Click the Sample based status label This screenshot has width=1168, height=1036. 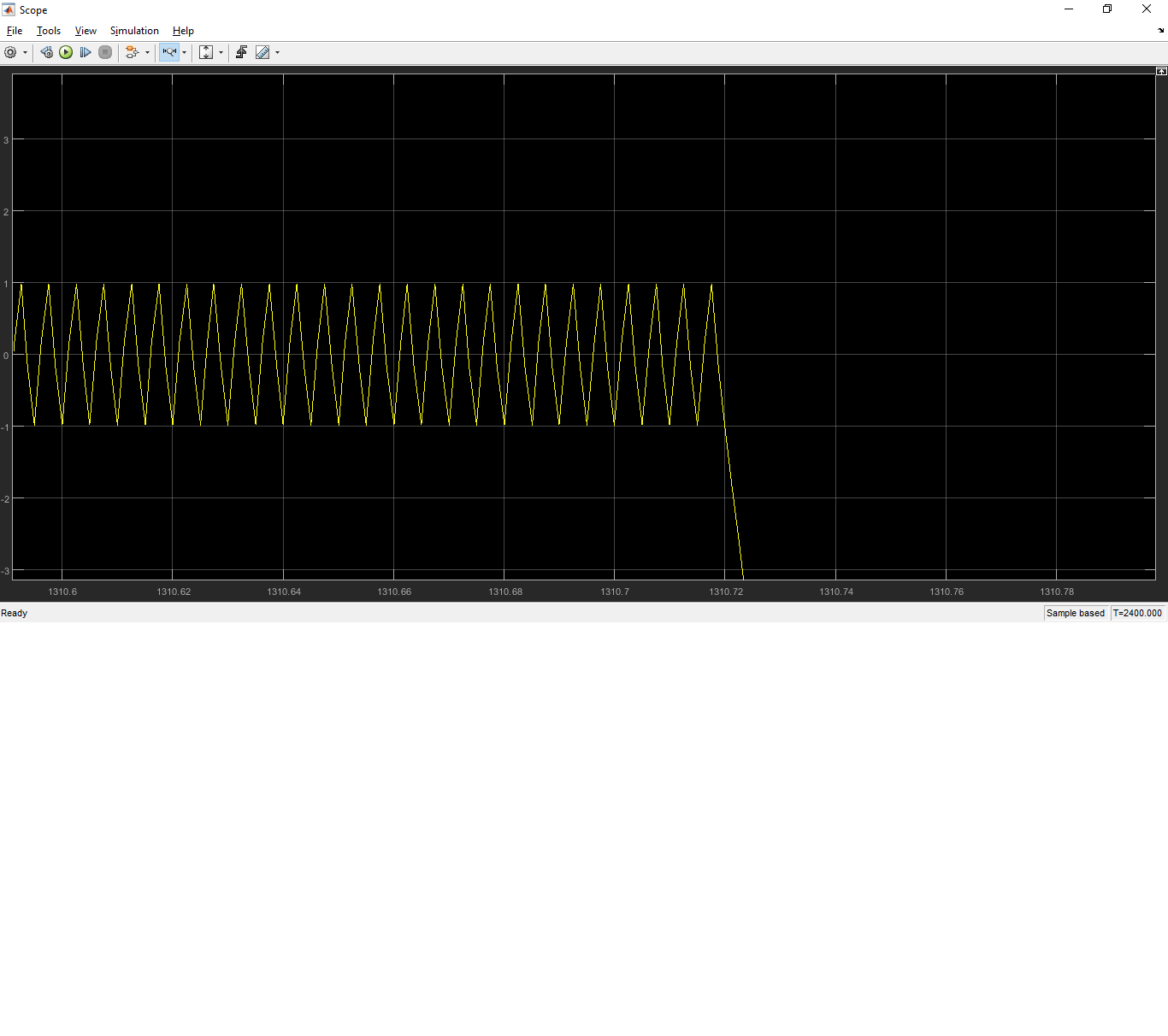click(1075, 613)
